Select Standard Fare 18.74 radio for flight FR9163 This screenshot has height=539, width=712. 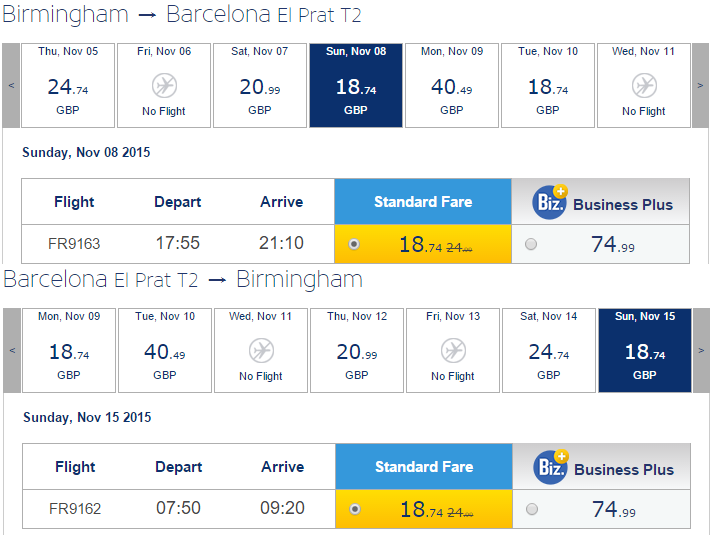pyautogui.click(x=354, y=244)
